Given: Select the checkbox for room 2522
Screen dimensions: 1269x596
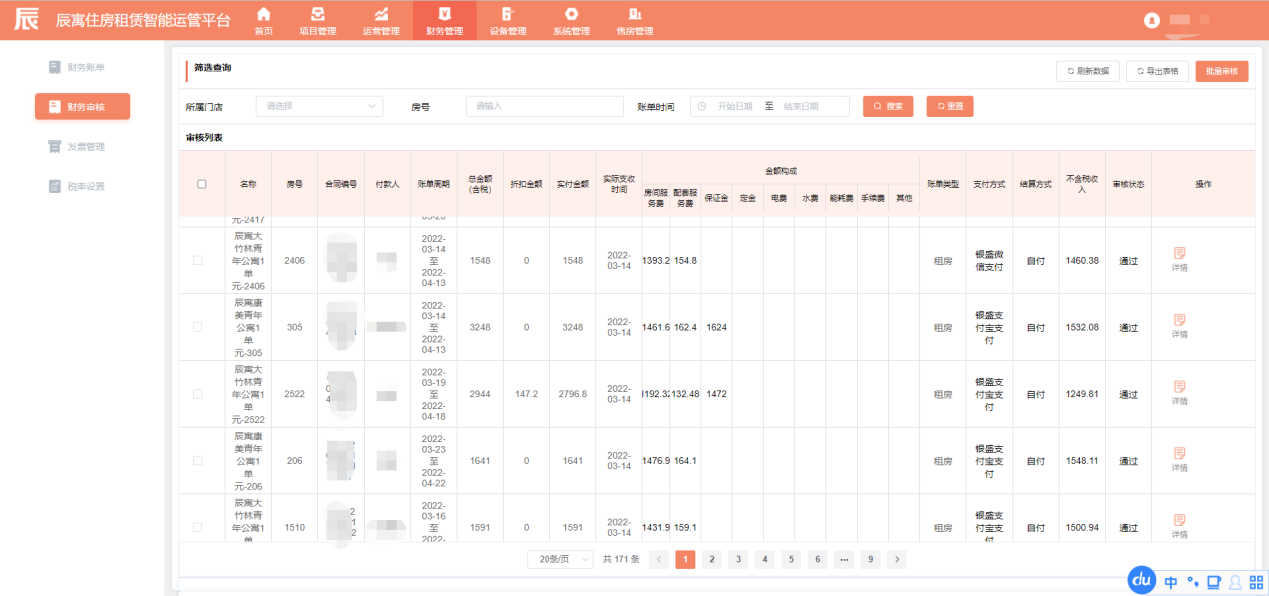Looking at the screenshot, I should (198, 394).
